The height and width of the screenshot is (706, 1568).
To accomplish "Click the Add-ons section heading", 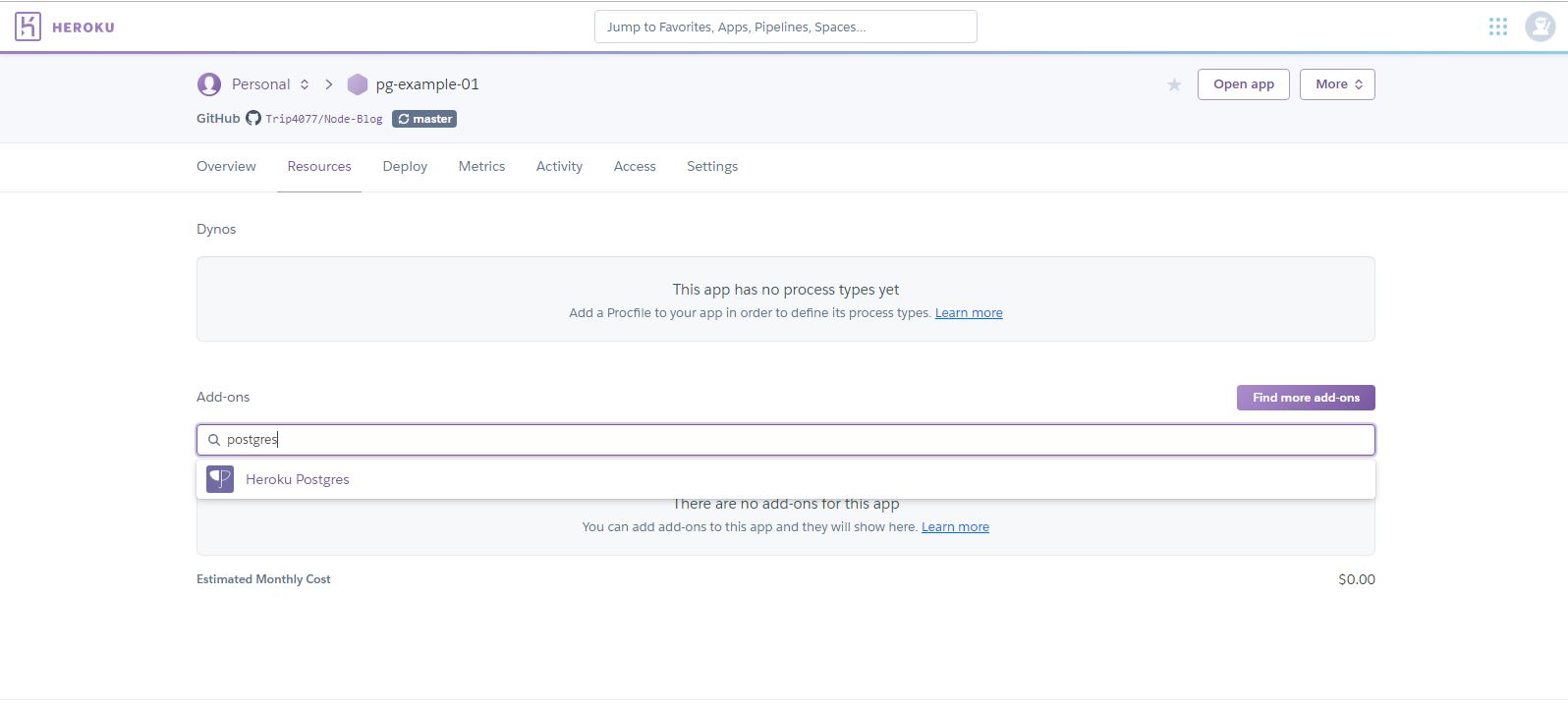I will click(x=223, y=397).
